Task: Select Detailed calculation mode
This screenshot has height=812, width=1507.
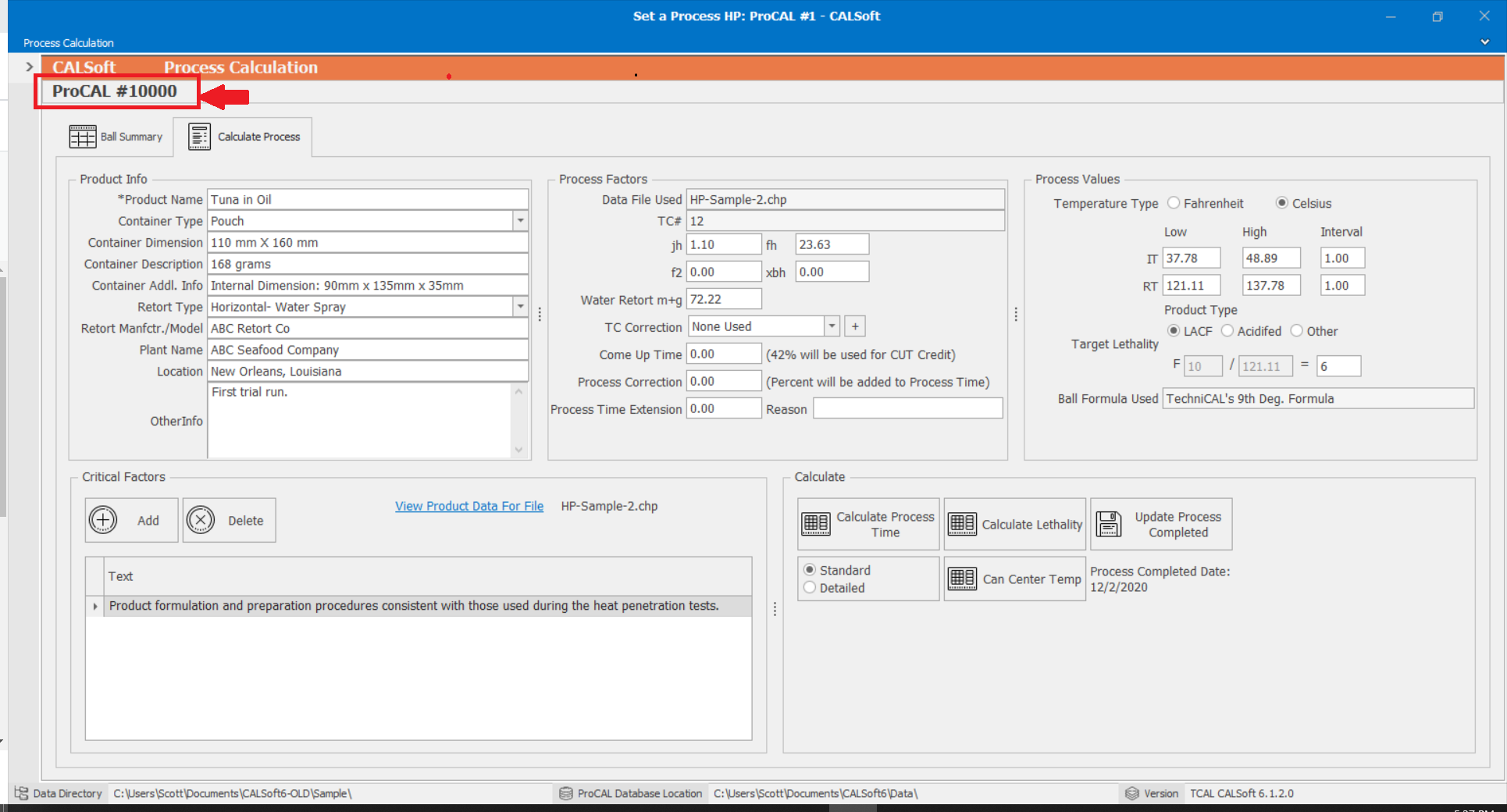Action: (810, 588)
